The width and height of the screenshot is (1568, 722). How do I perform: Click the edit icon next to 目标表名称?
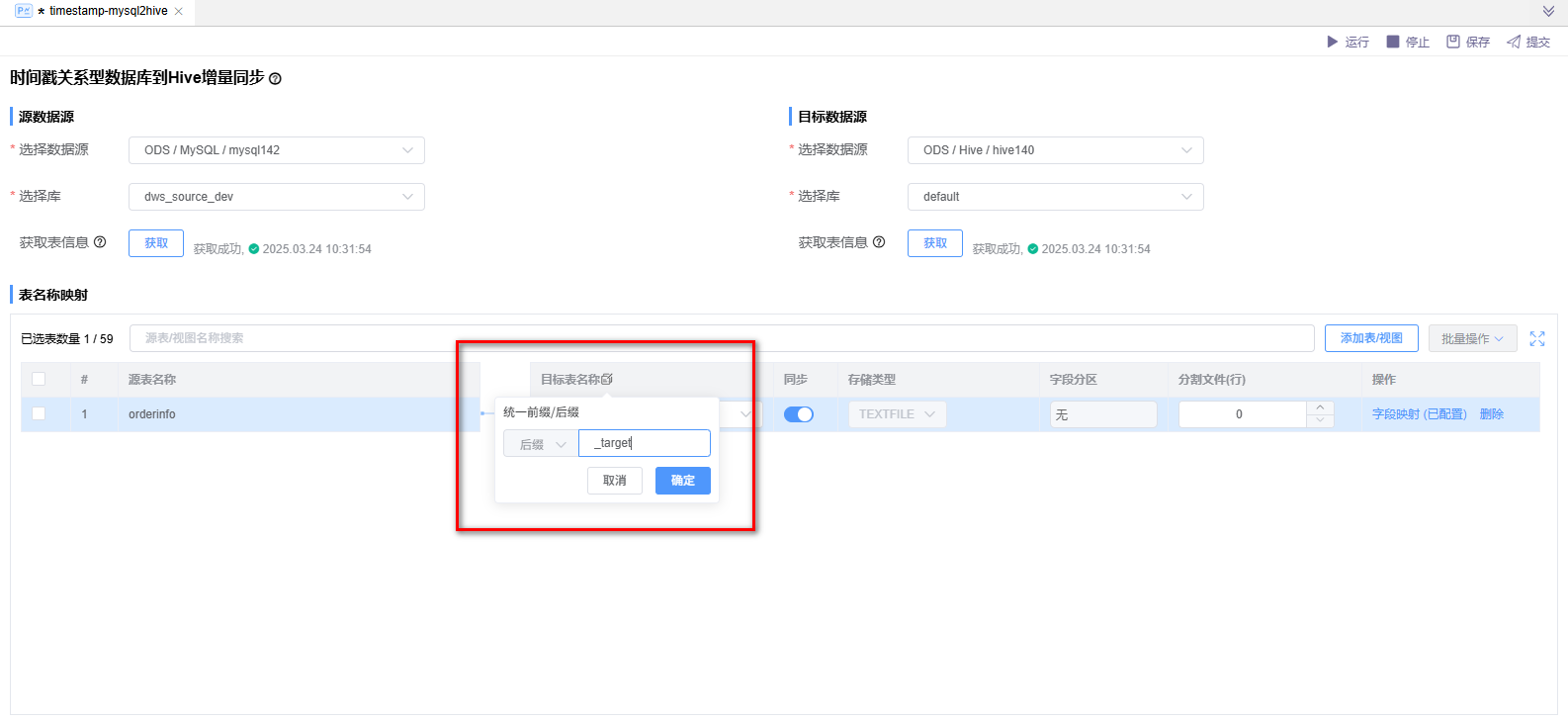607,380
